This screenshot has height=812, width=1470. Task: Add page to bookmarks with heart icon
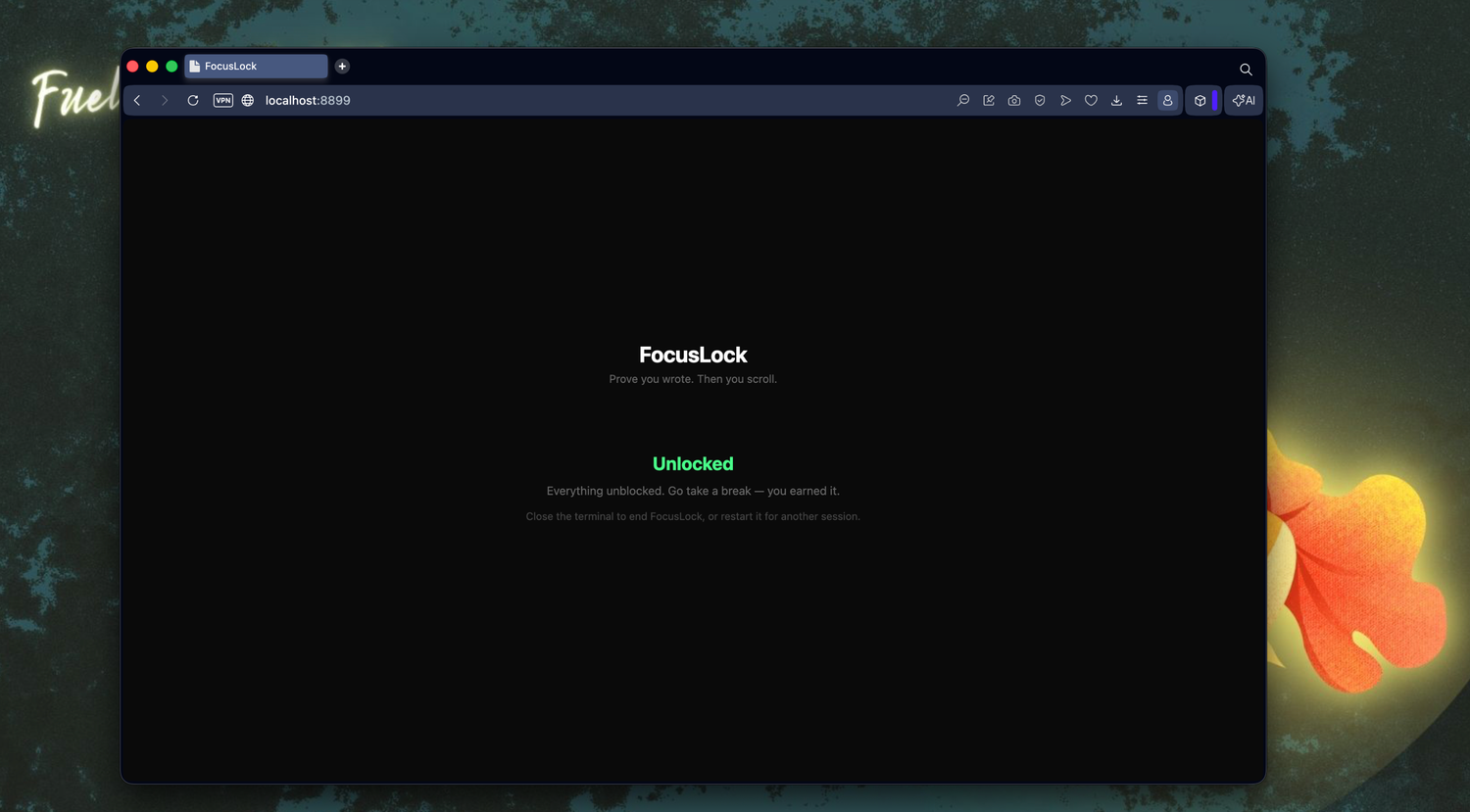pyautogui.click(x=1091, y=101)
